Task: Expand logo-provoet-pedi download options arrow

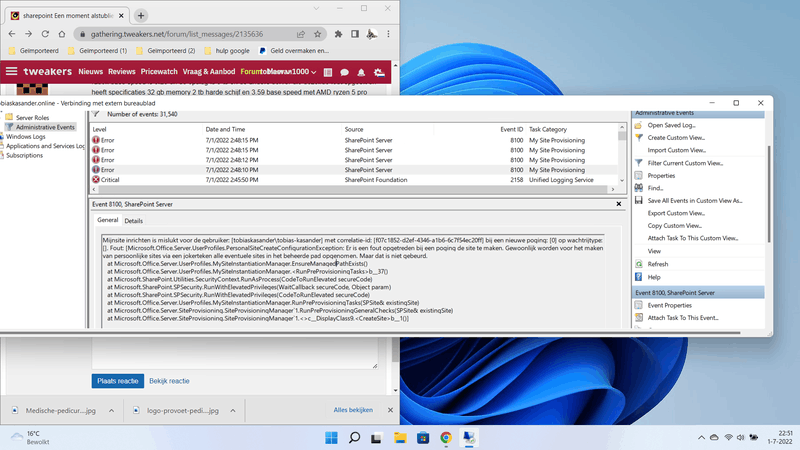Action: (x=233, y=411)
